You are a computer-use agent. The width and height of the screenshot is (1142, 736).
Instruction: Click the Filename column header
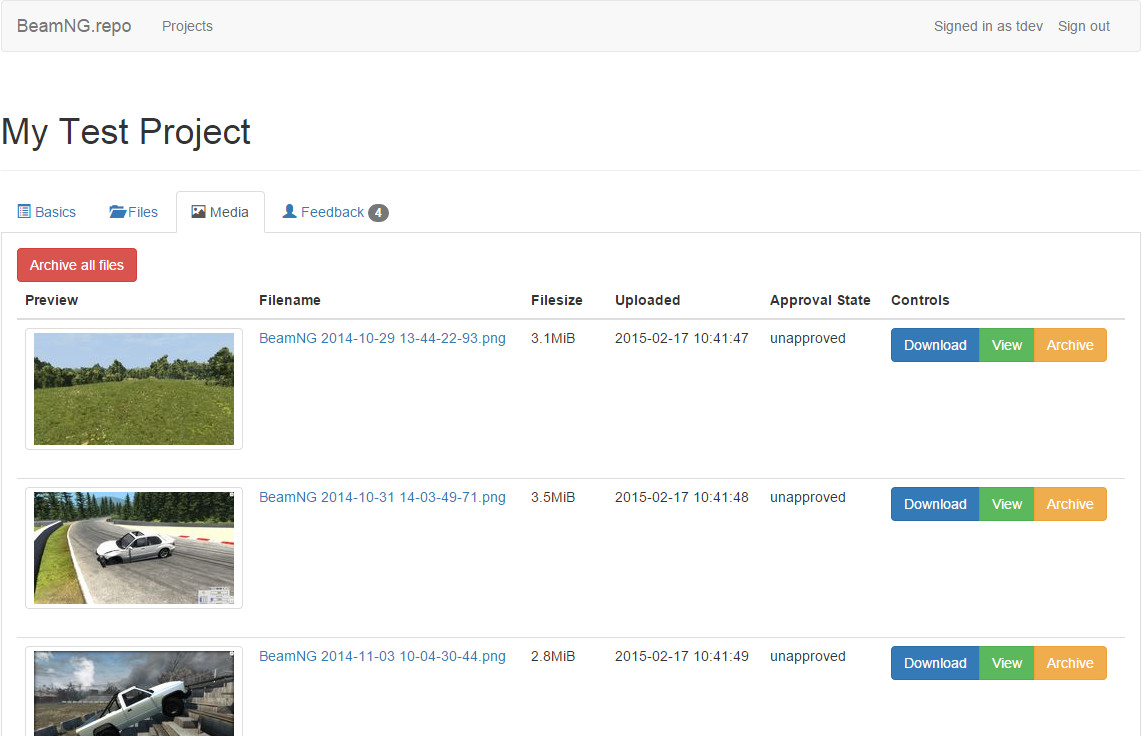click(290, 300)
